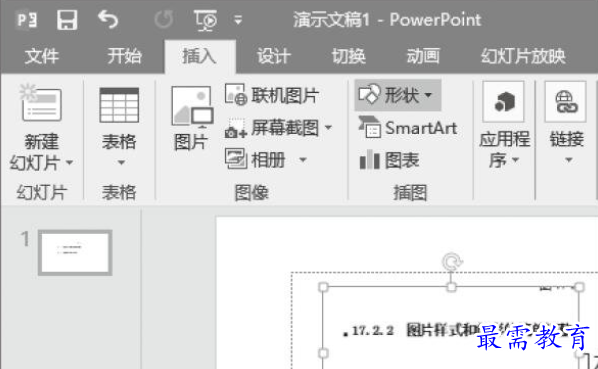This screenshot has width=598, height=369.
Task: Click top-left resize handle of selected picture
Action: click(x=323, y=287)
